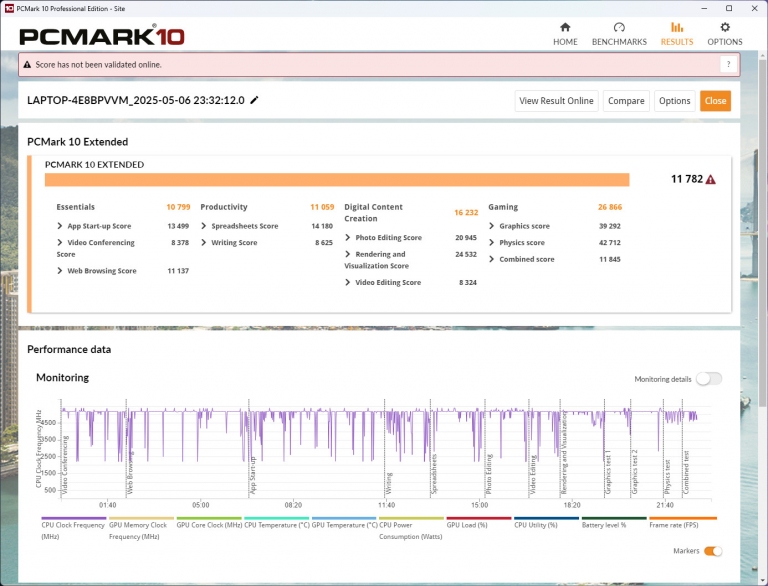Image resolution: width=768 pixels, height=586 pixels.
Task: Click the Compare button
Action: click(626, 101)
